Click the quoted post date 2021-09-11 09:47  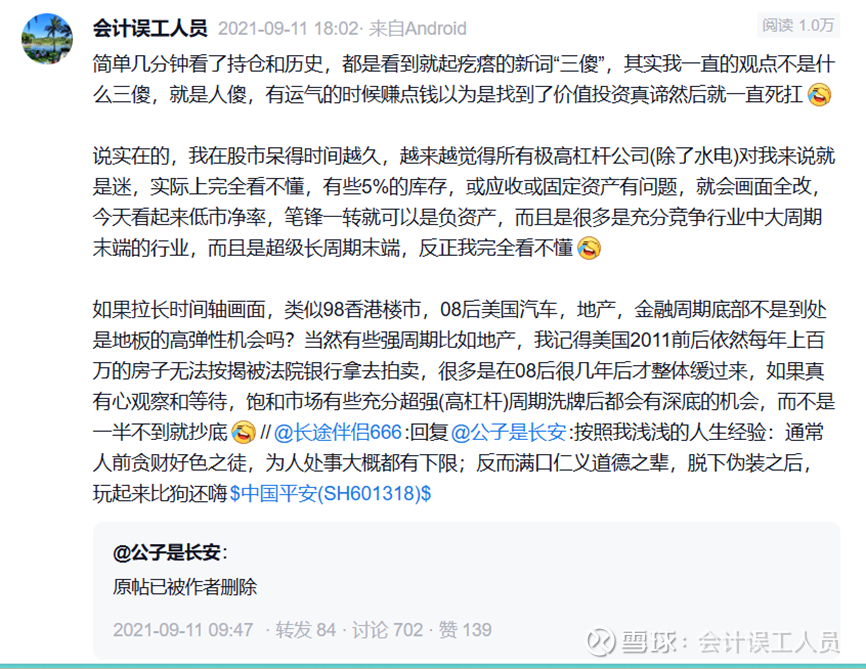pyautogui.click(x=183, y=630)
